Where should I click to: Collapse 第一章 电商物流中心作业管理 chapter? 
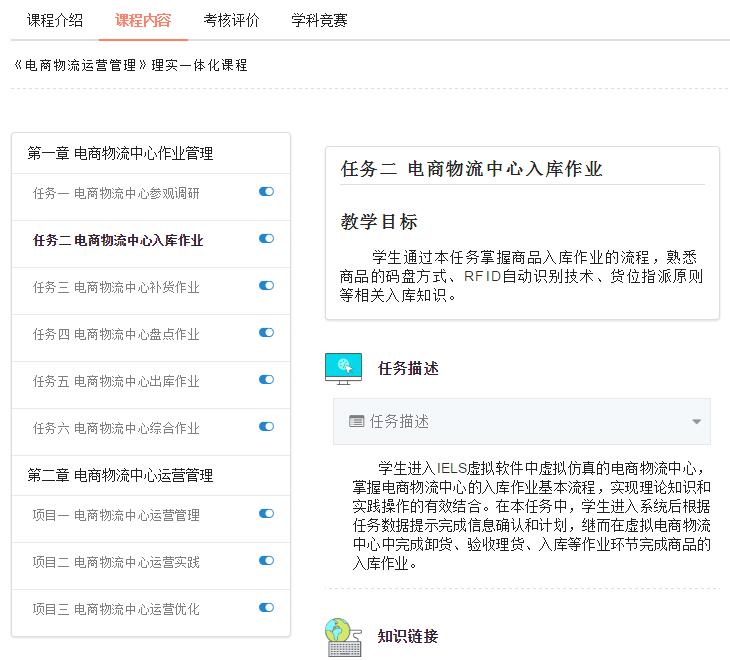click(x=120, y=154)
